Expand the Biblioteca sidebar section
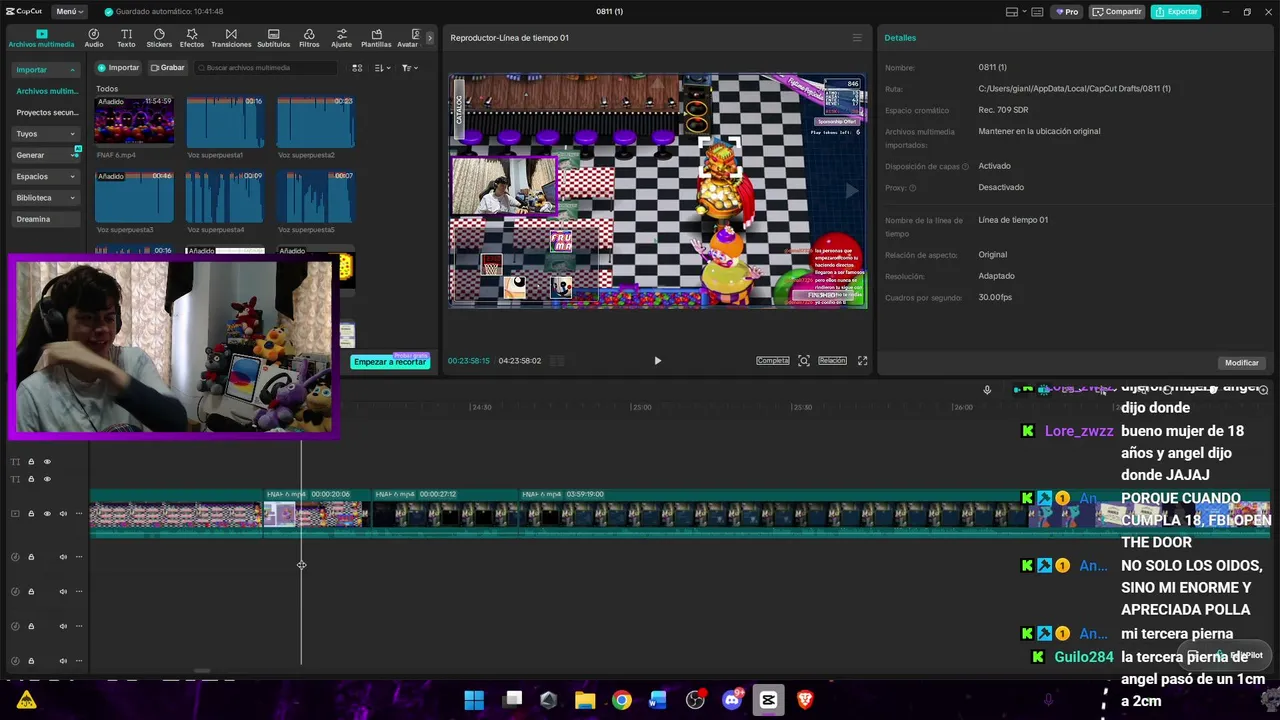The width and height of the screenshot is (1280, 720). 46,198
